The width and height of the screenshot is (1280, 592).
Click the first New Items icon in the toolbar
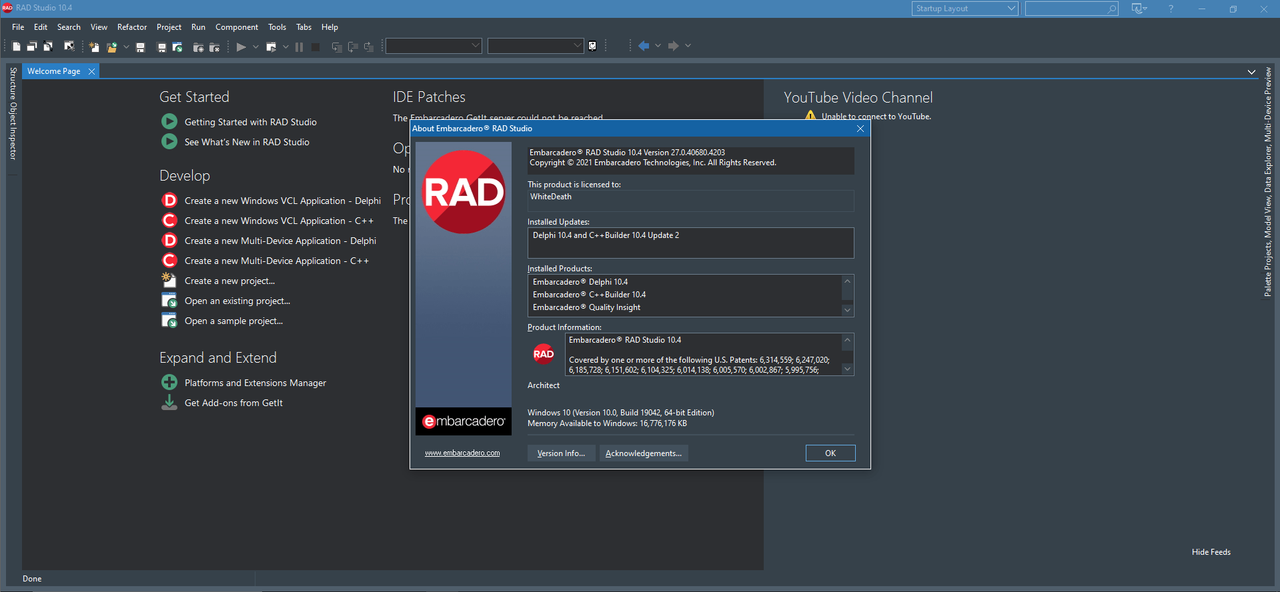(16, 46)
